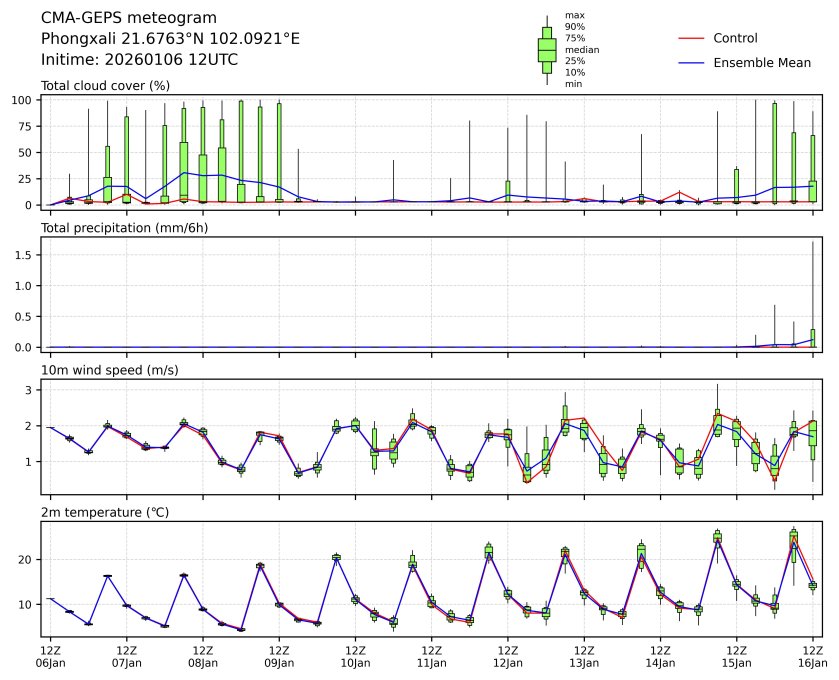The height and width of the screenshot is (680, 839).
Task: Click the Phongxali coordinates text
Action: (x=170, y=38)
